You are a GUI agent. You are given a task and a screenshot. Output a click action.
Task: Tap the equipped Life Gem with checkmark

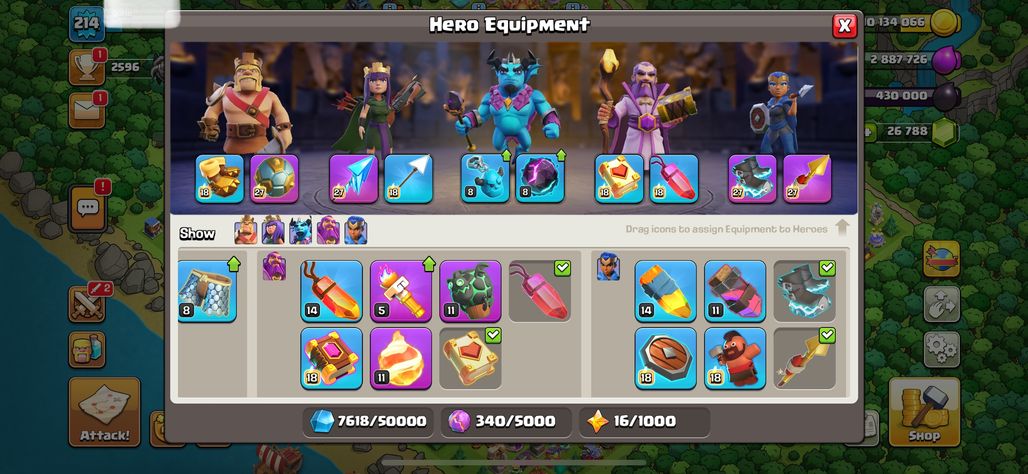click(540, 290)
